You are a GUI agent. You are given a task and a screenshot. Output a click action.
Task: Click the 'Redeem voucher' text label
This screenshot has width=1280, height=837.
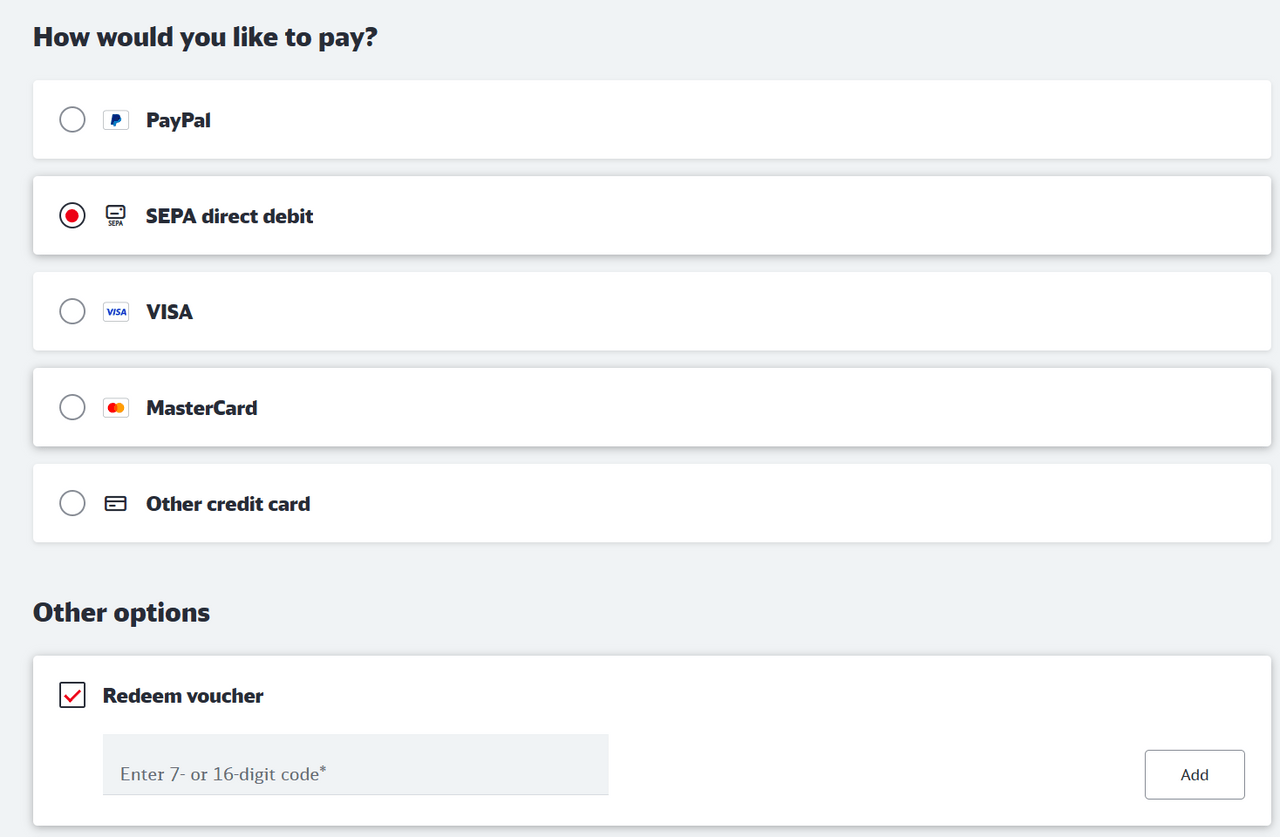tap(183, 696)
